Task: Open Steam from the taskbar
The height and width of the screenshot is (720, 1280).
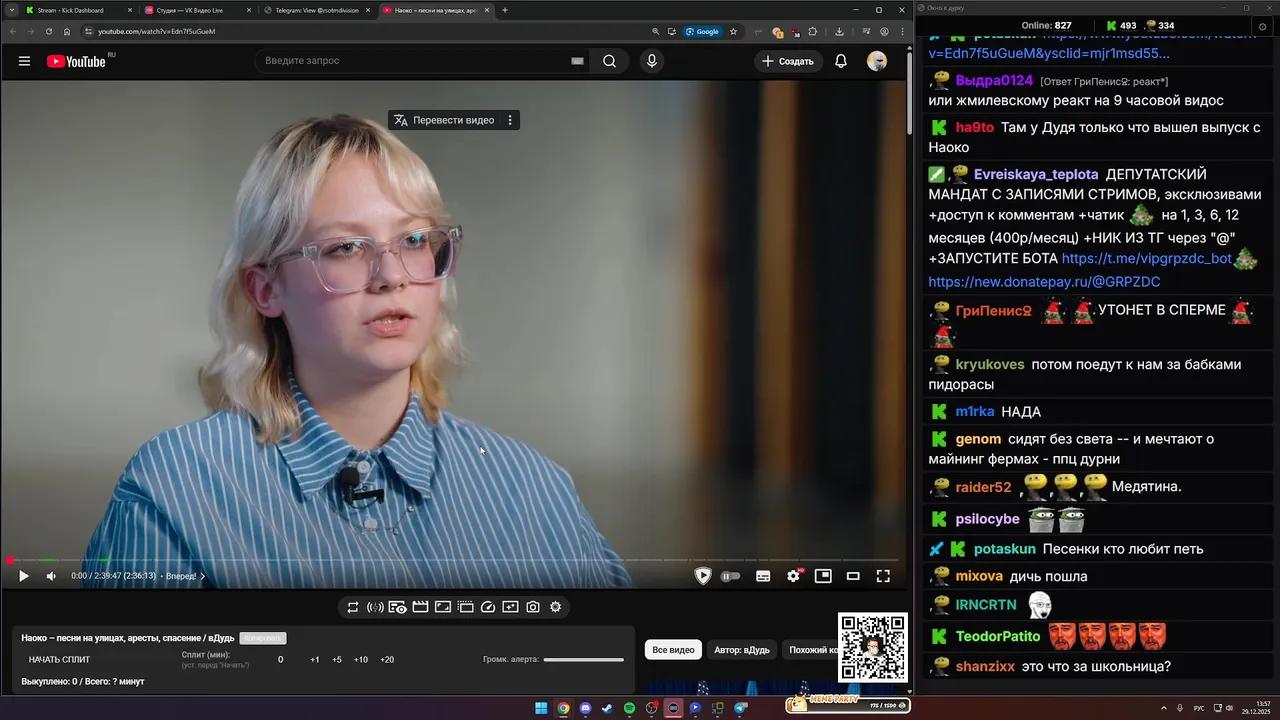Action: click(x=607, y=708)
